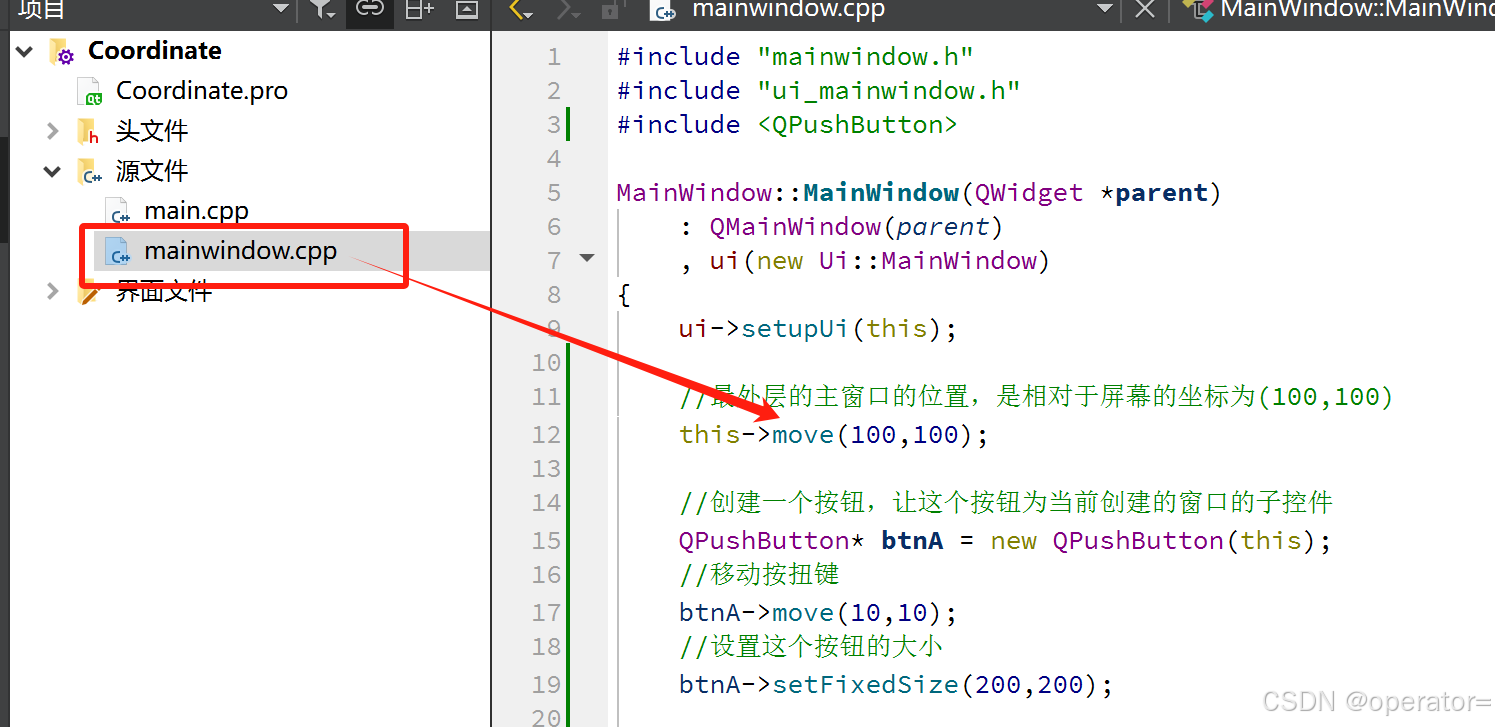Select the 界面文件 folder row
The image size is (1495, 727).
click(x=164, y=291)
